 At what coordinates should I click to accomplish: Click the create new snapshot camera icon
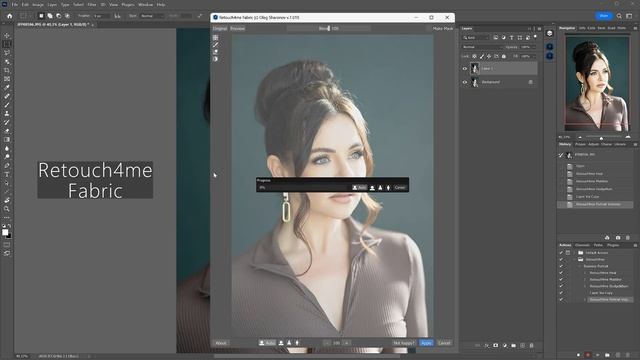[618, 238]
